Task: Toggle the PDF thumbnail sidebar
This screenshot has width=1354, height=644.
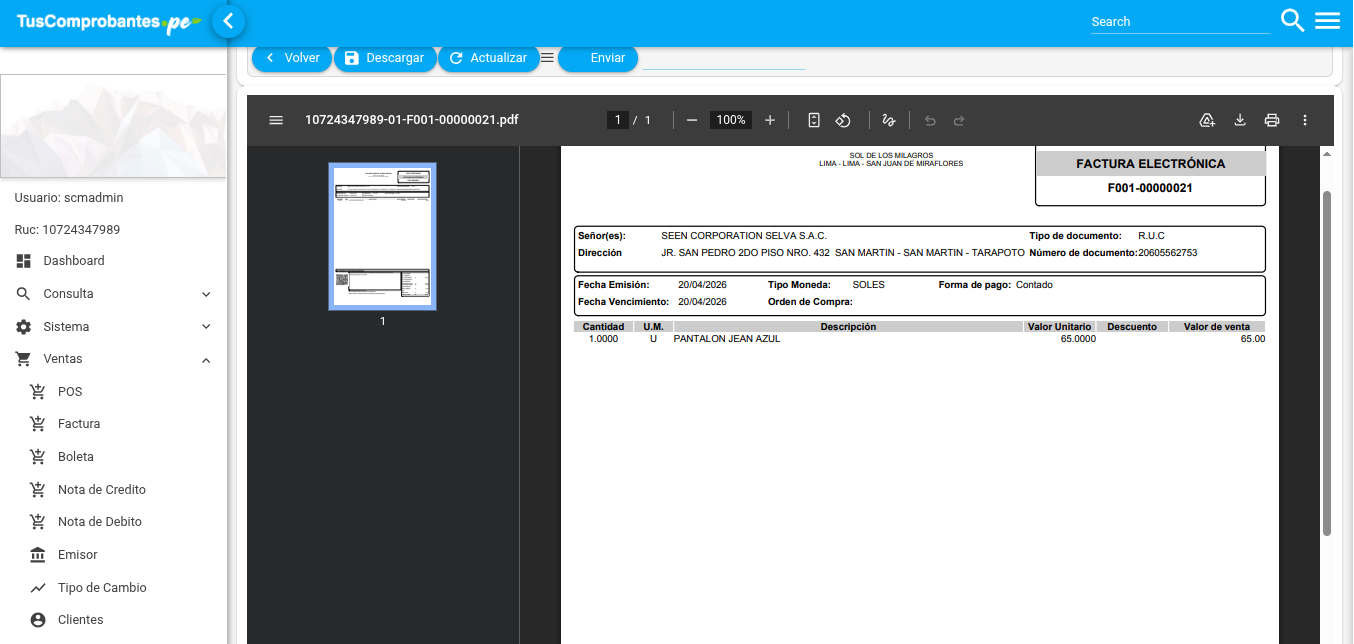Action: (276, 120)
